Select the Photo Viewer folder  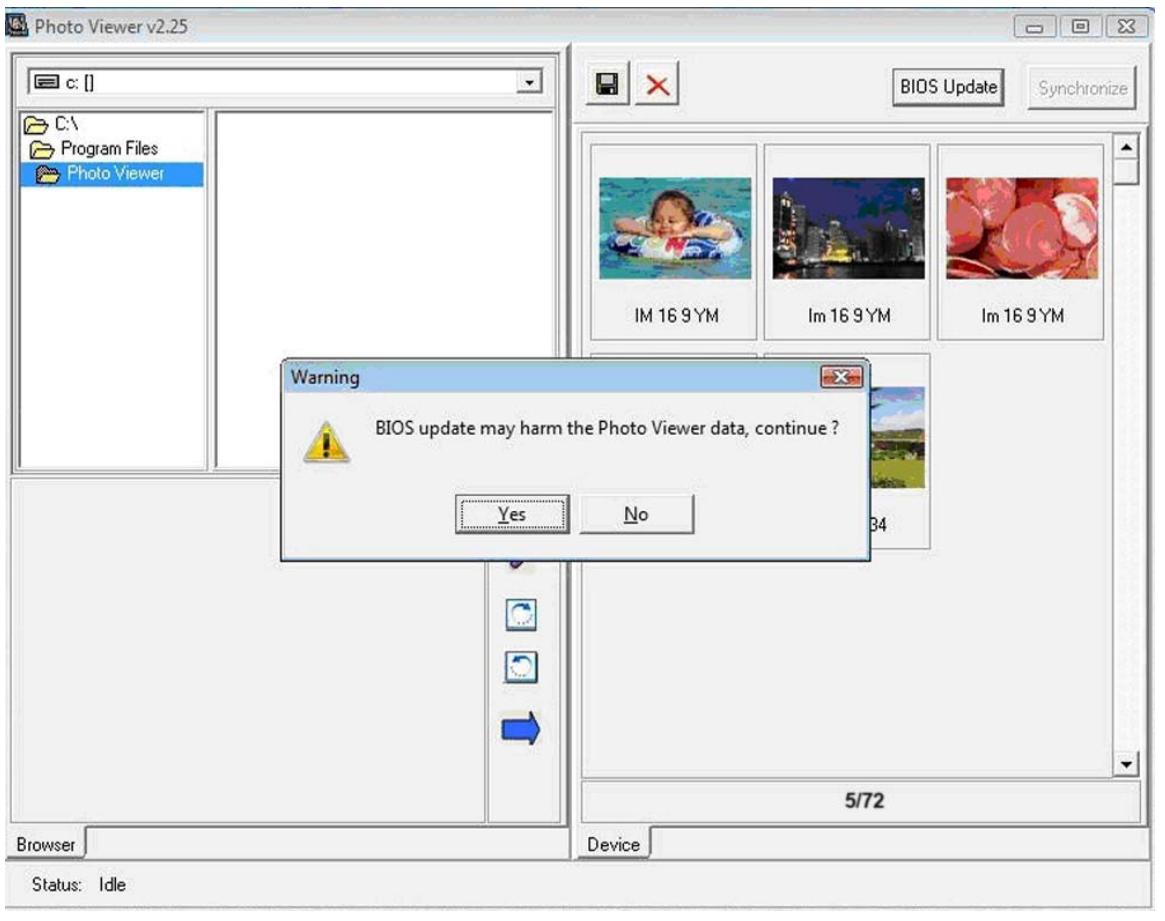(x=114, y=174)
